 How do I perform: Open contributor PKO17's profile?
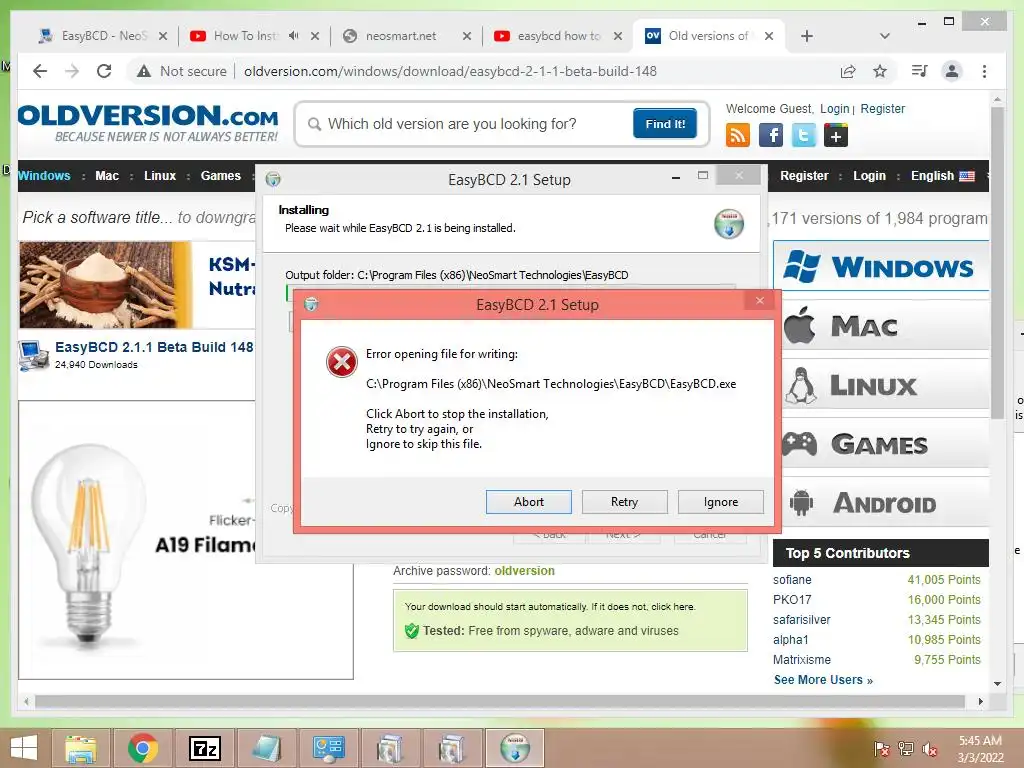tap(792, 600)
